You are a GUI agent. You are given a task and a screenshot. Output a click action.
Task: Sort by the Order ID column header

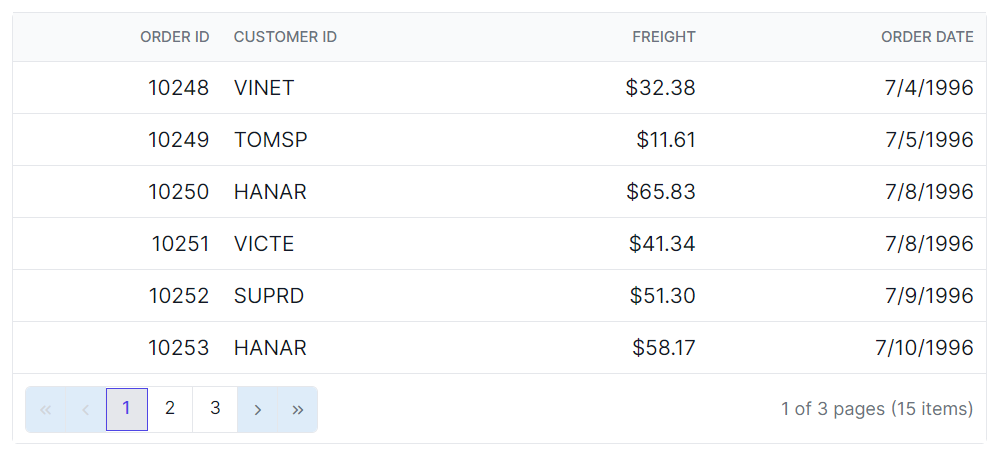click(x=174, y=37)
